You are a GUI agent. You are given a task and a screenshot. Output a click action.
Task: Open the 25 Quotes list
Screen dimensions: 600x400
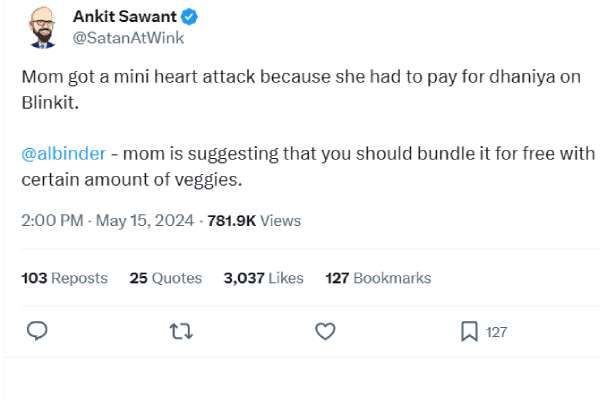166,278
